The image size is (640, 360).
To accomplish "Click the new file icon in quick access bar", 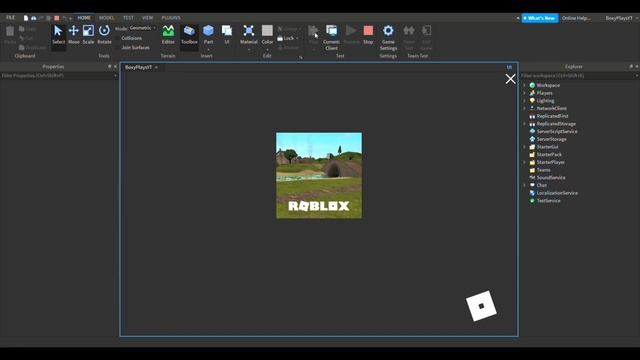I will pos(26,18).
